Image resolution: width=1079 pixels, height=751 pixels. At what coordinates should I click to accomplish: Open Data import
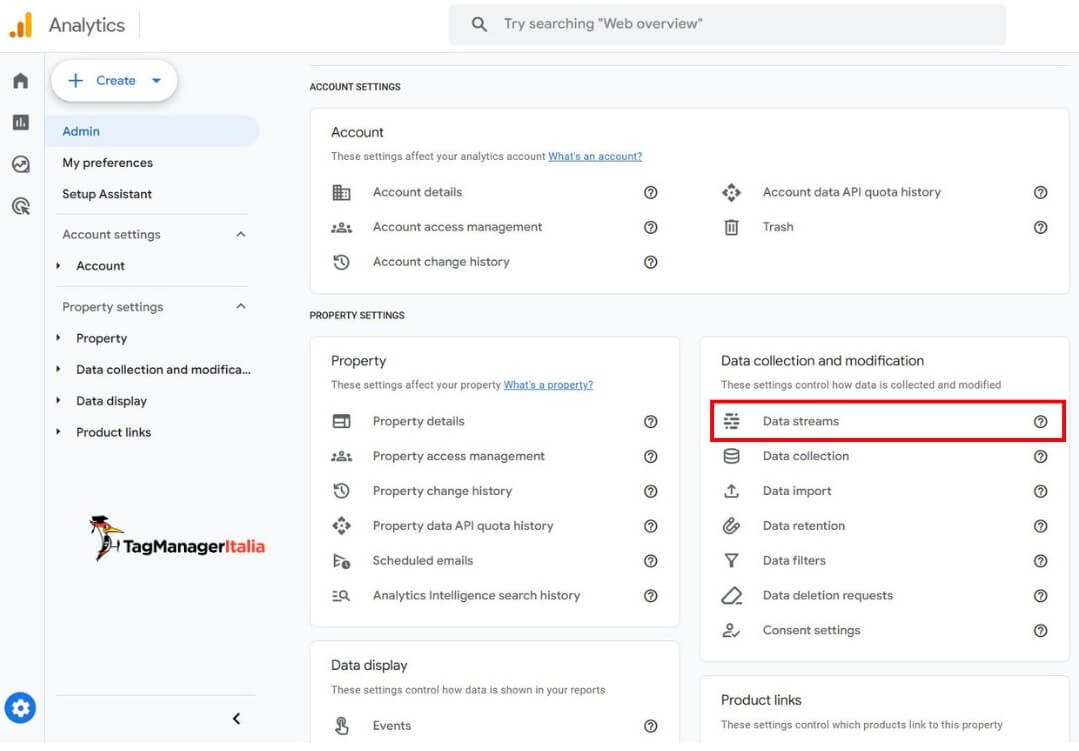point(797,491)
